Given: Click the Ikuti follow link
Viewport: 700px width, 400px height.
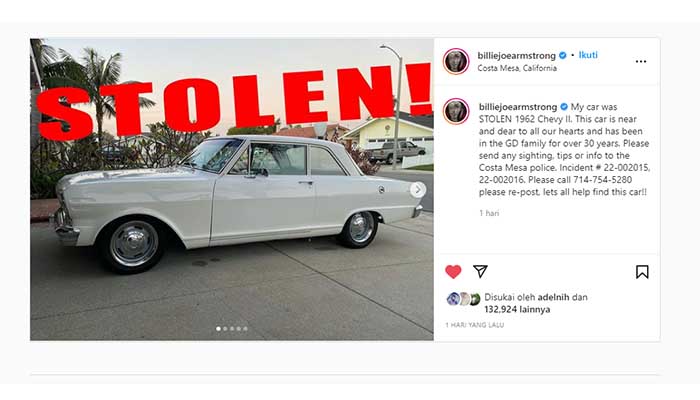Looking at the screenshot, I should 588,55.
